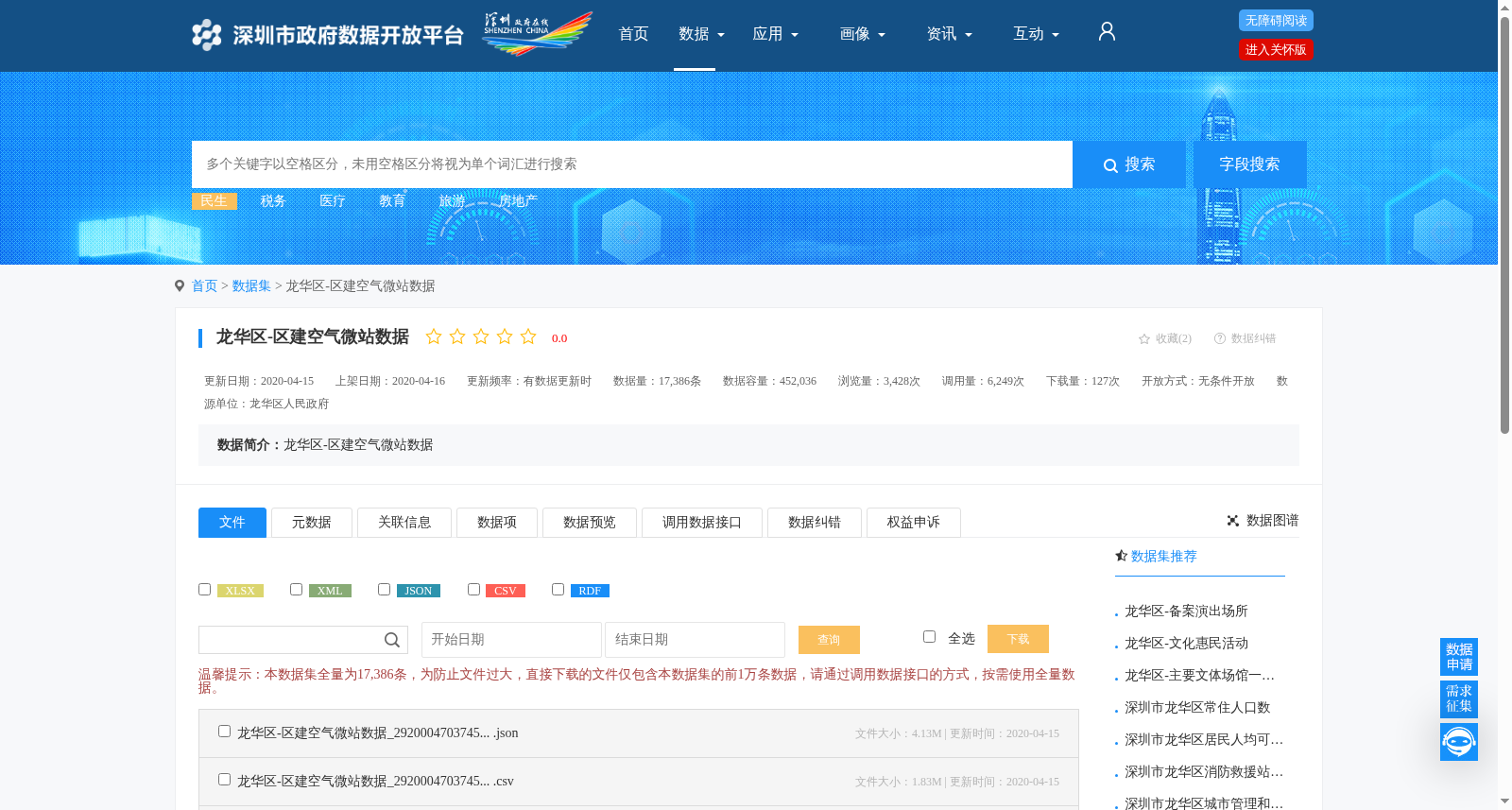This screenshot has width=1512, height=810.
Task: Click the fourth rating star
Action: click(x=505, y=336)
